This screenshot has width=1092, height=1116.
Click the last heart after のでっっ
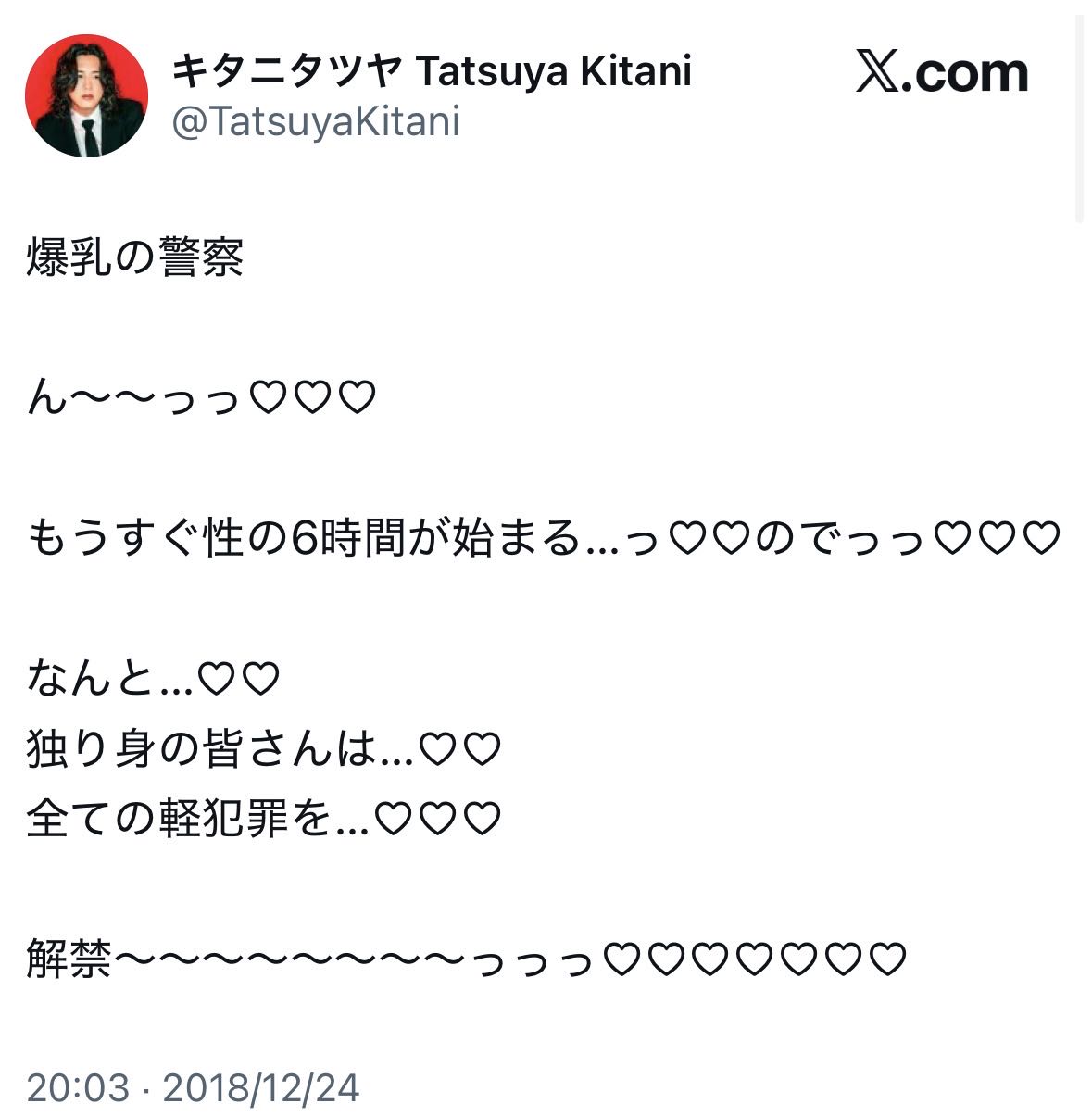1041,539
